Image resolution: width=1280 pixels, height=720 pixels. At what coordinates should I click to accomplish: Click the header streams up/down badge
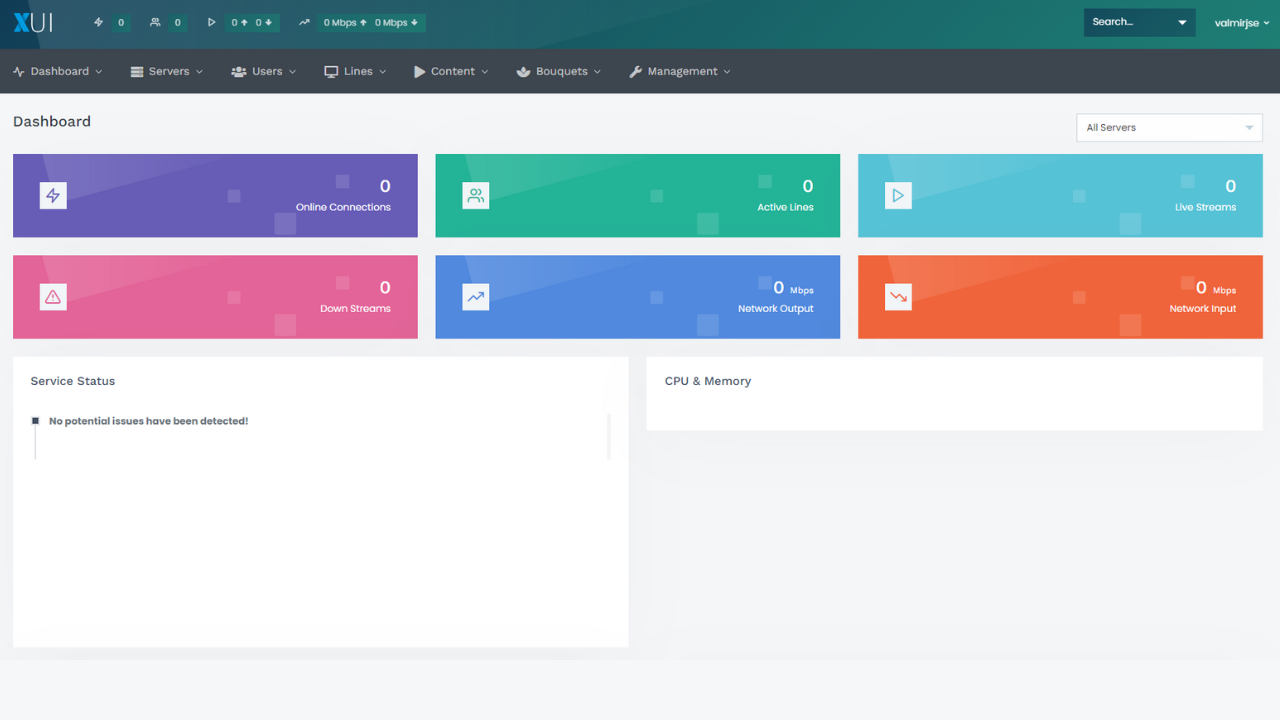(252, 22)
